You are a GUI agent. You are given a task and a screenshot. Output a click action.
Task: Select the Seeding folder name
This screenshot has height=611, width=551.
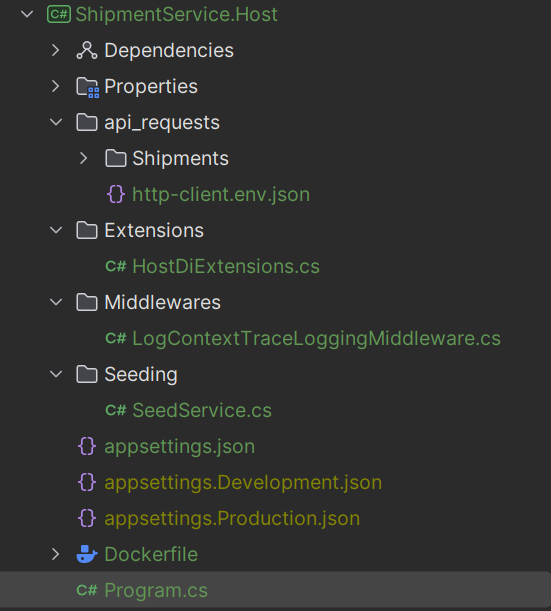pyautogui.click(x=141, y=375)
